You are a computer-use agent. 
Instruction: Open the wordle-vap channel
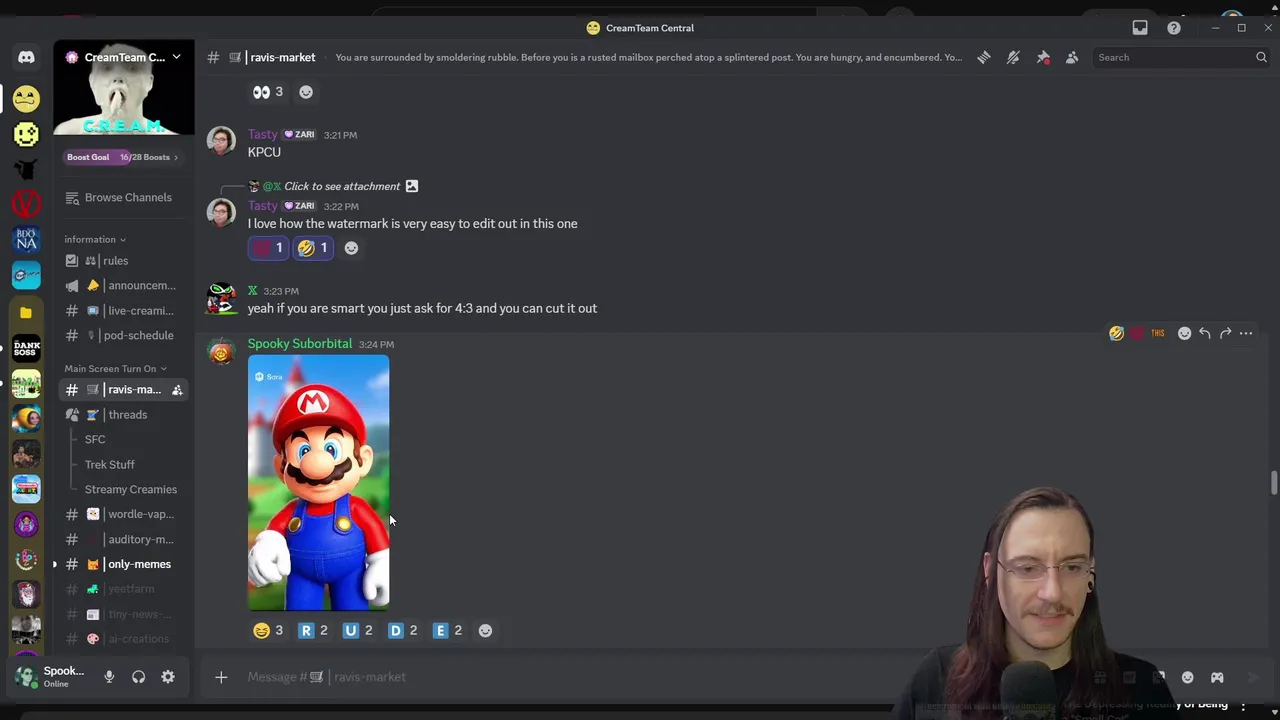(124, 514)
